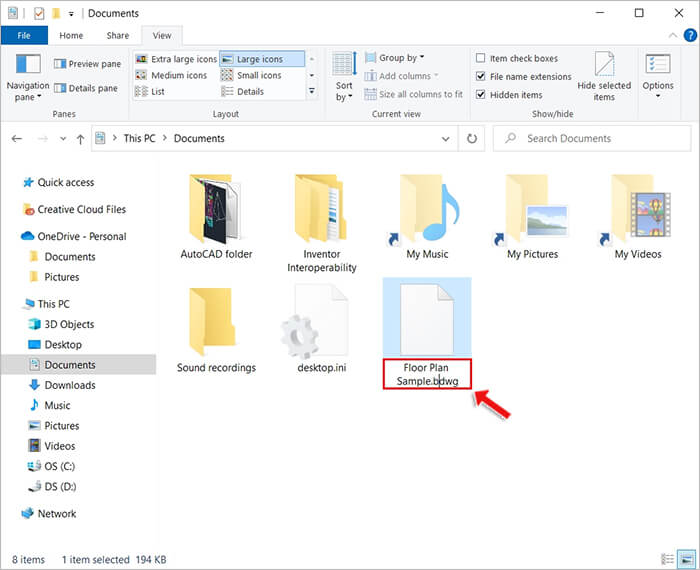This screenshot has height=570, width=700.
Task: Toggle File name extensions checkbox
Action: click(482, 77)
